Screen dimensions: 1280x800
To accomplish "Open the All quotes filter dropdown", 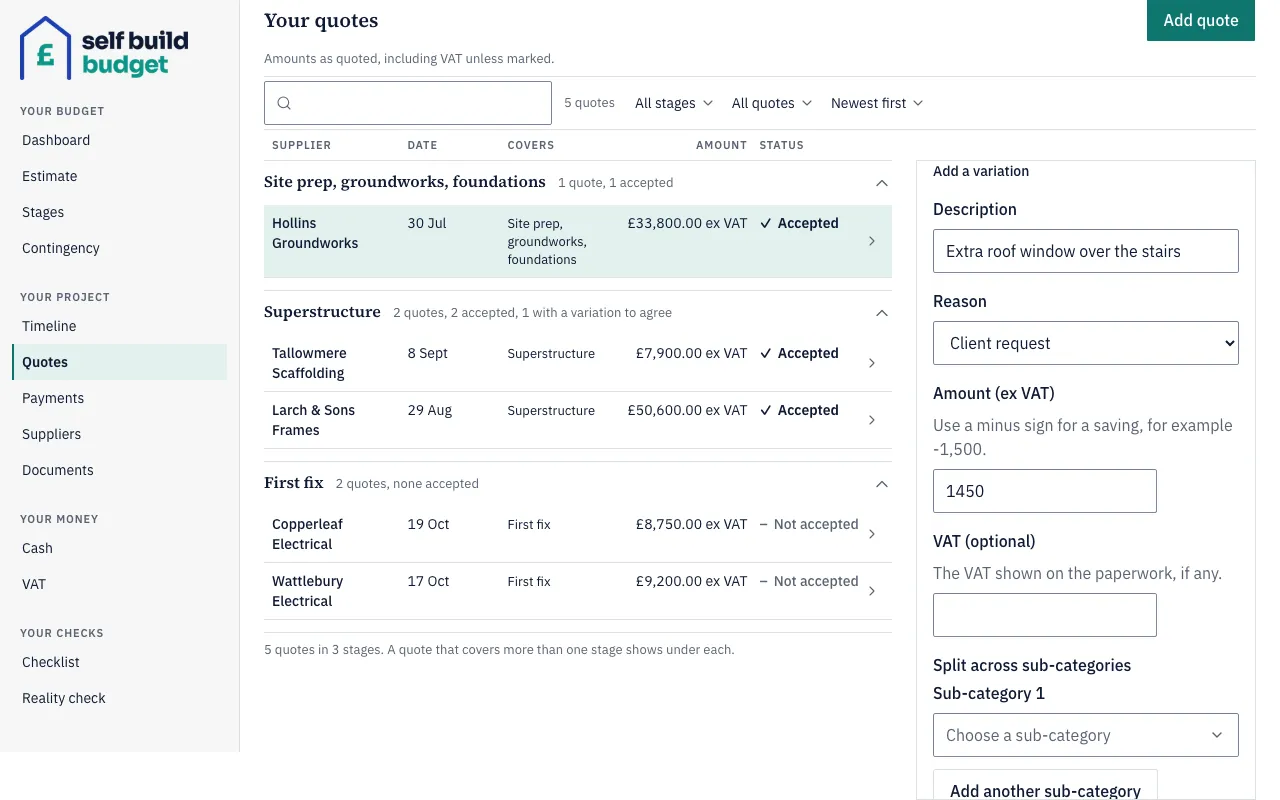I will [x=772, y=103].
